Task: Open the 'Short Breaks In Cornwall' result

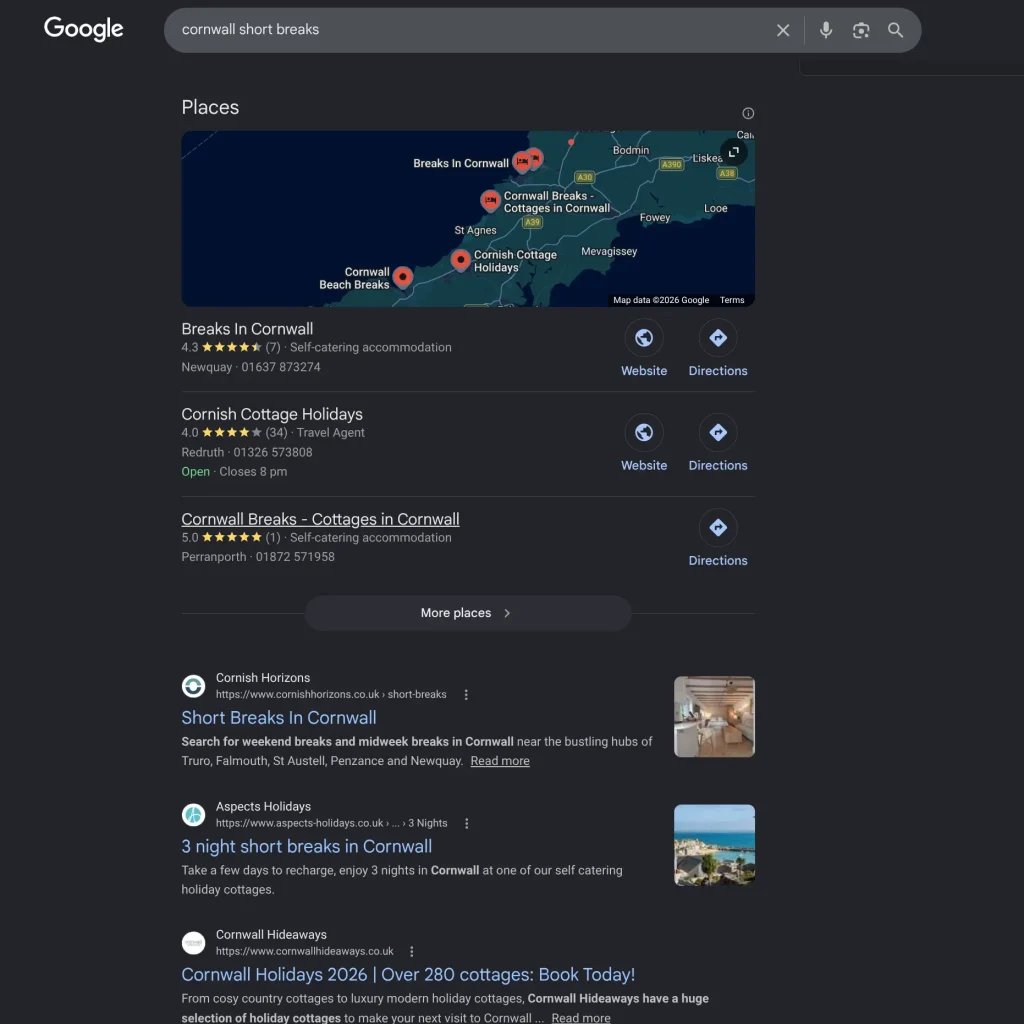Action: [279, 718]
